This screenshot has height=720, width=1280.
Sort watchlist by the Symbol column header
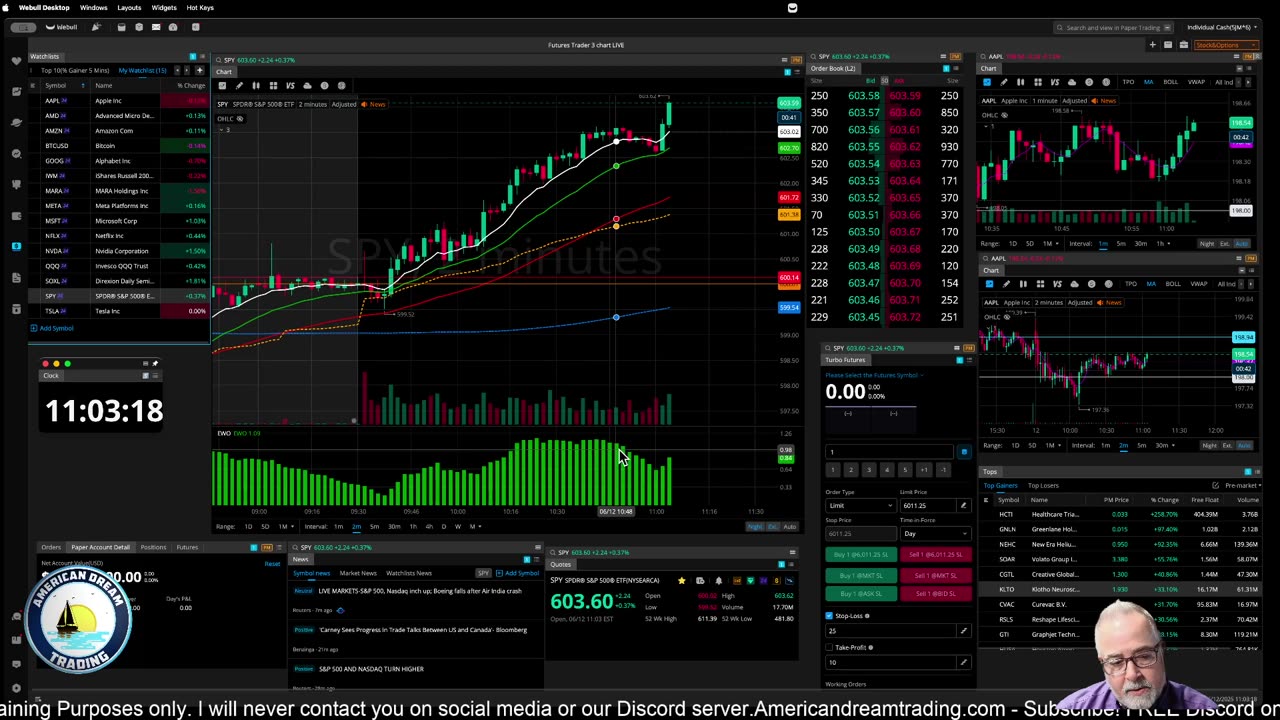click(x=55, y=85)
